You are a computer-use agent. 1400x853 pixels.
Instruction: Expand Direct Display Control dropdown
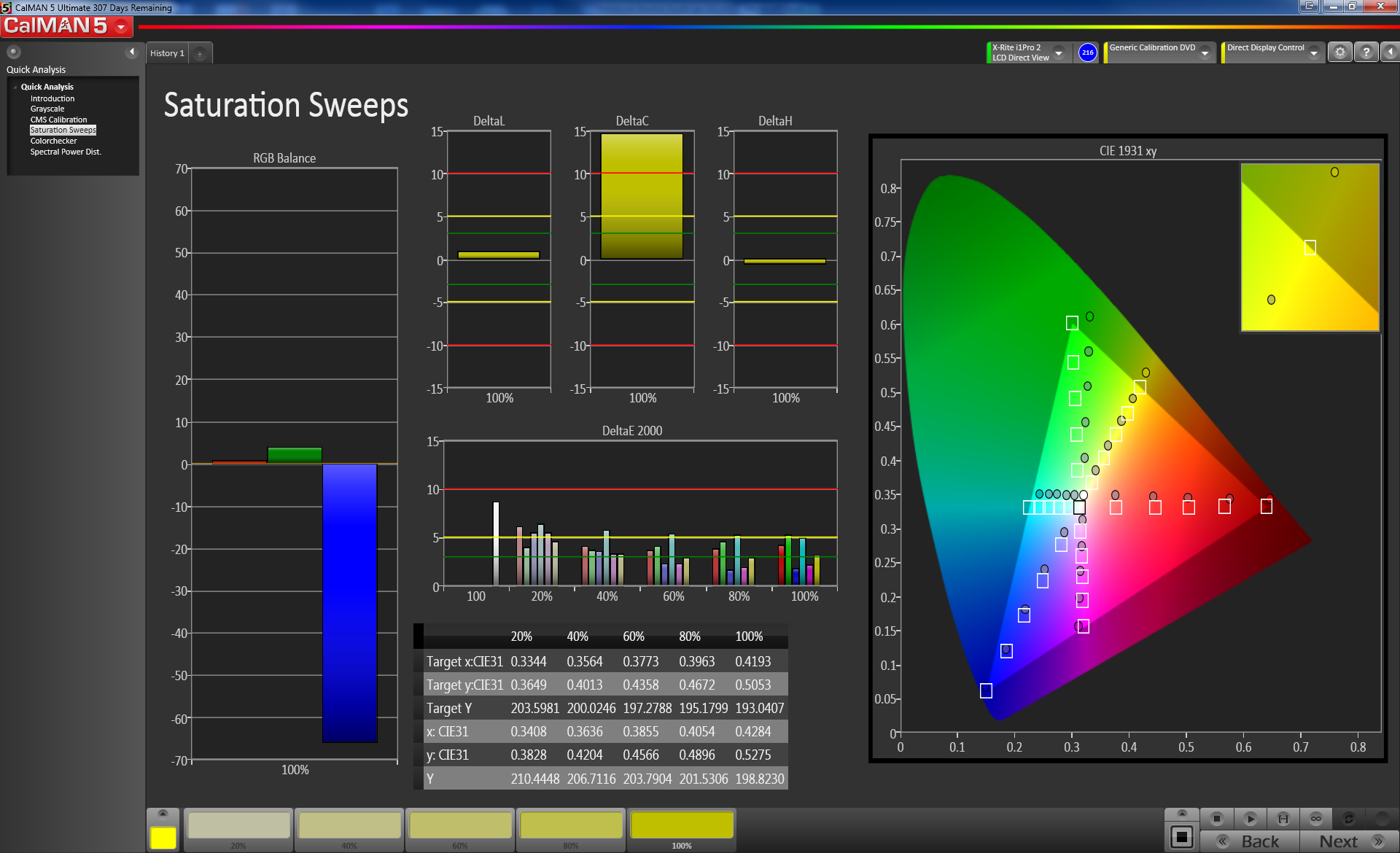1313,52
